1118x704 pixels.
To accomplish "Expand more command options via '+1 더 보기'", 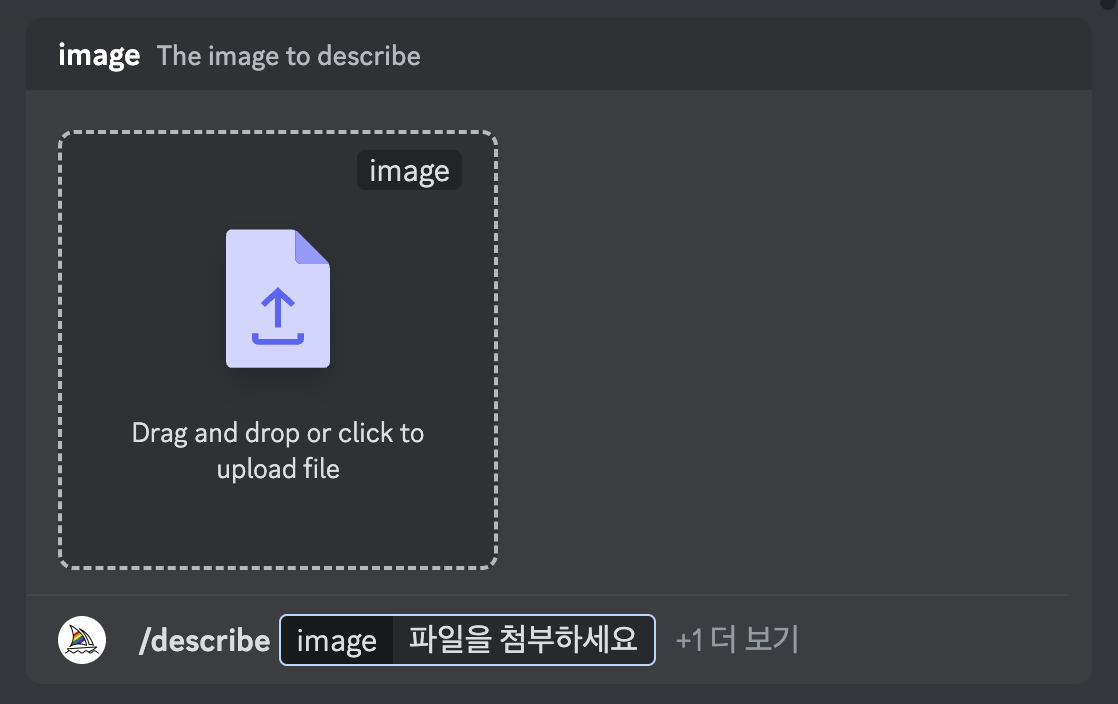I will coord(735,639).
